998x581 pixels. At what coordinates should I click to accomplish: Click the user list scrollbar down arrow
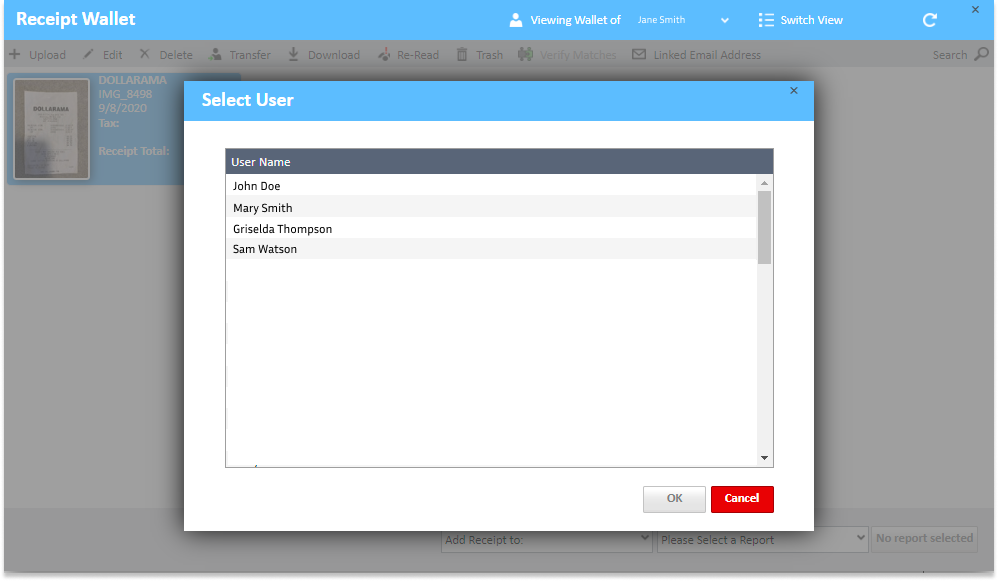pyautogui.click(x=764, y=458)
